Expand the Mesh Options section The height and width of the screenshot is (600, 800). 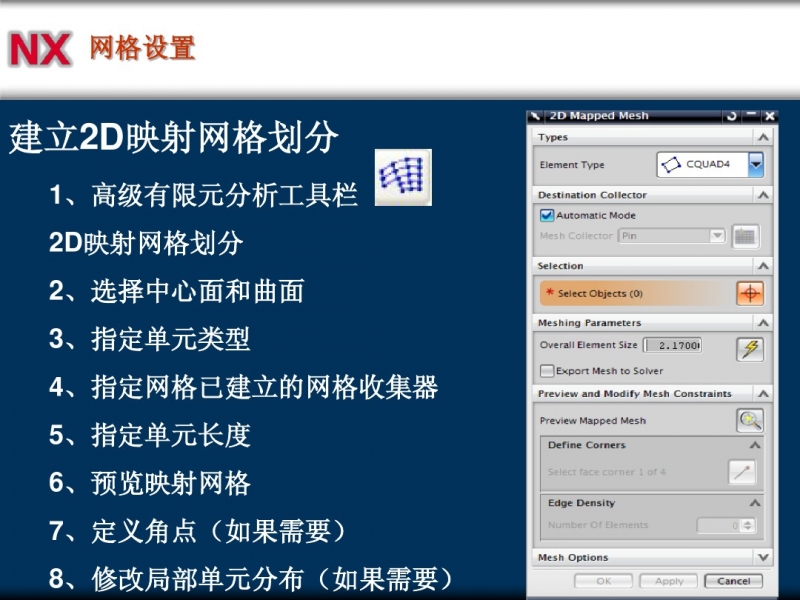tap(763, 557)
